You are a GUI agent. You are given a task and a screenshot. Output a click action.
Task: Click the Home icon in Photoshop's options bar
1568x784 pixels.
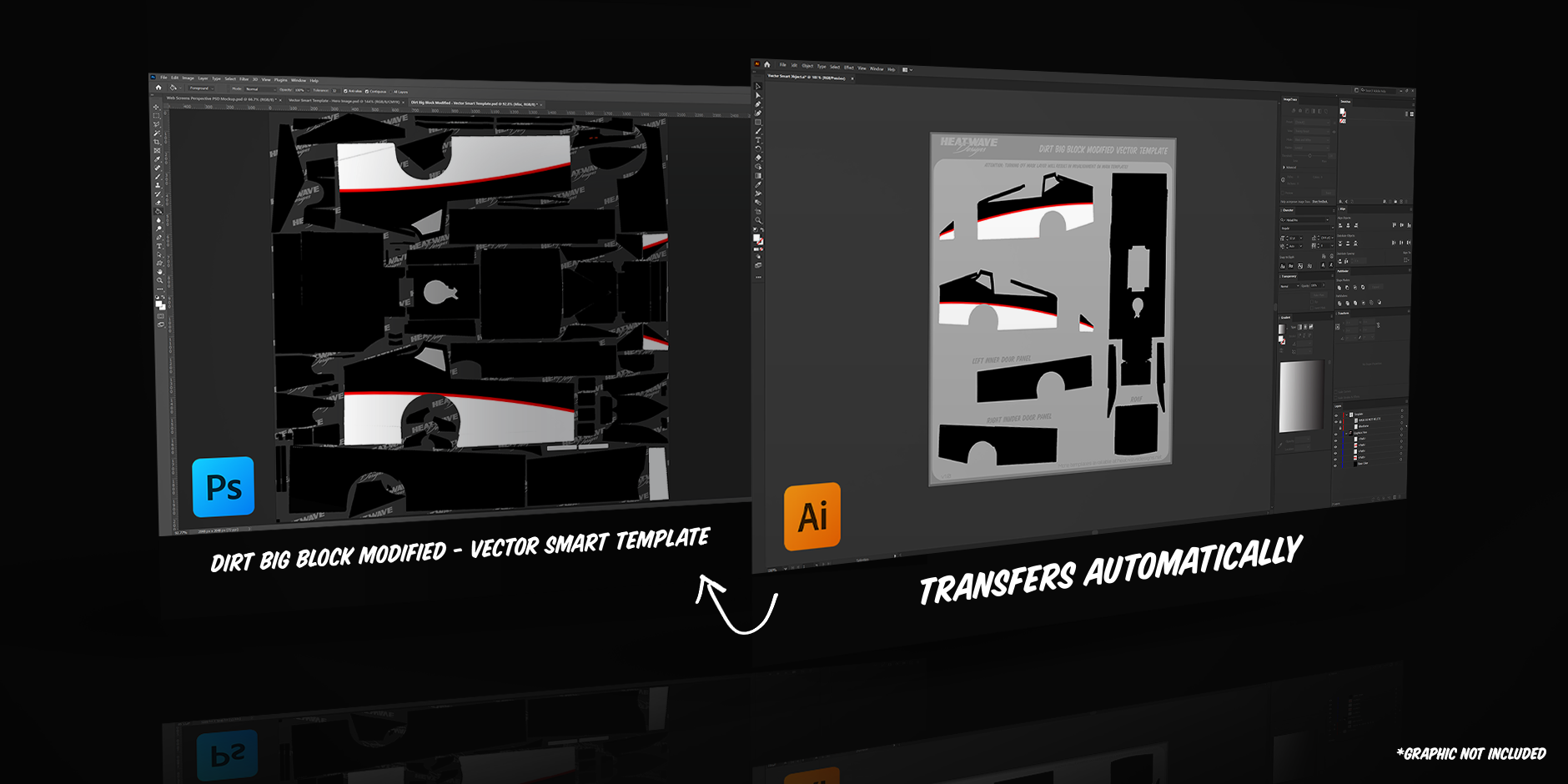coord(158,88)
